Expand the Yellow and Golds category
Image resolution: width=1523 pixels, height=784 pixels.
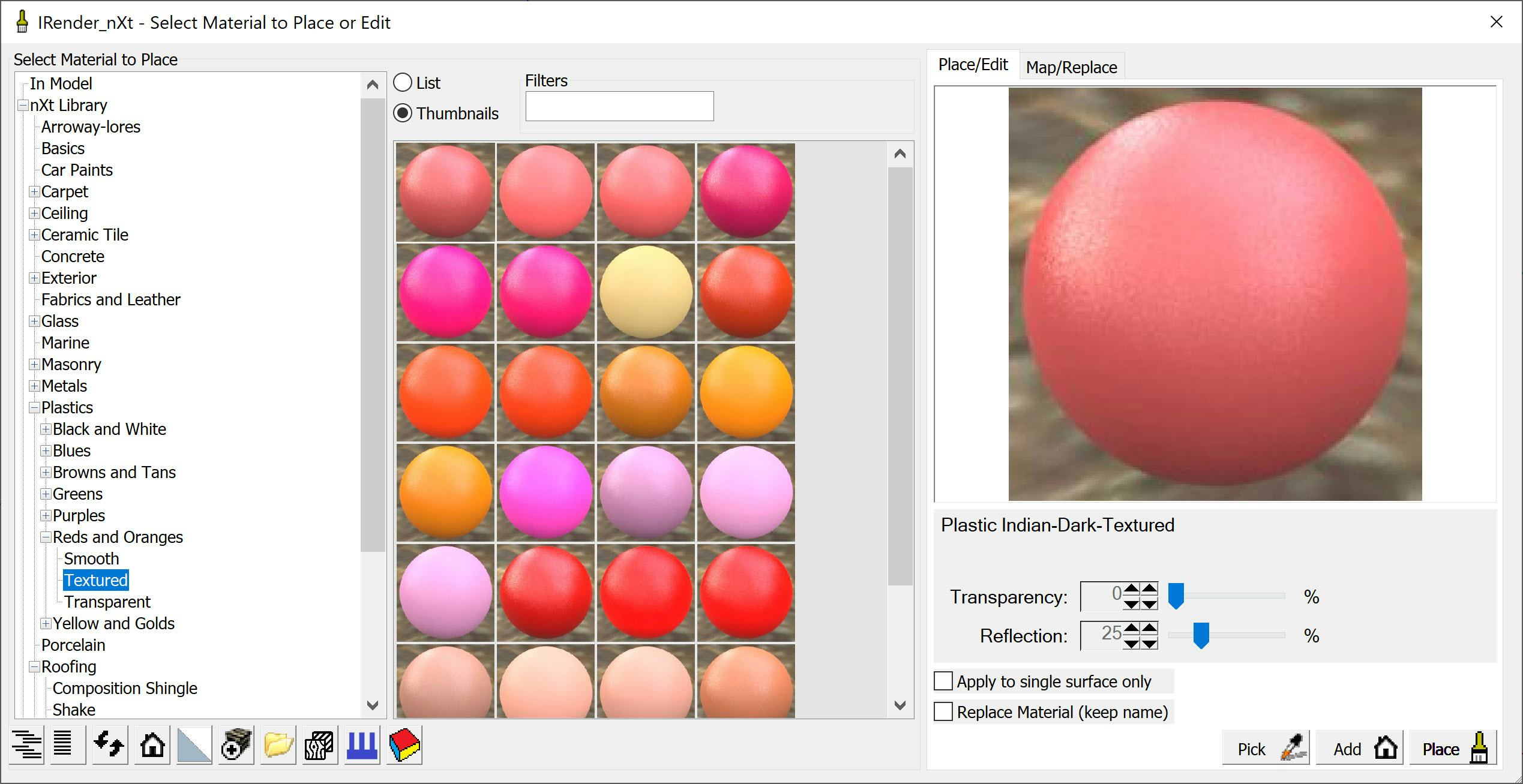click(46, 623)
